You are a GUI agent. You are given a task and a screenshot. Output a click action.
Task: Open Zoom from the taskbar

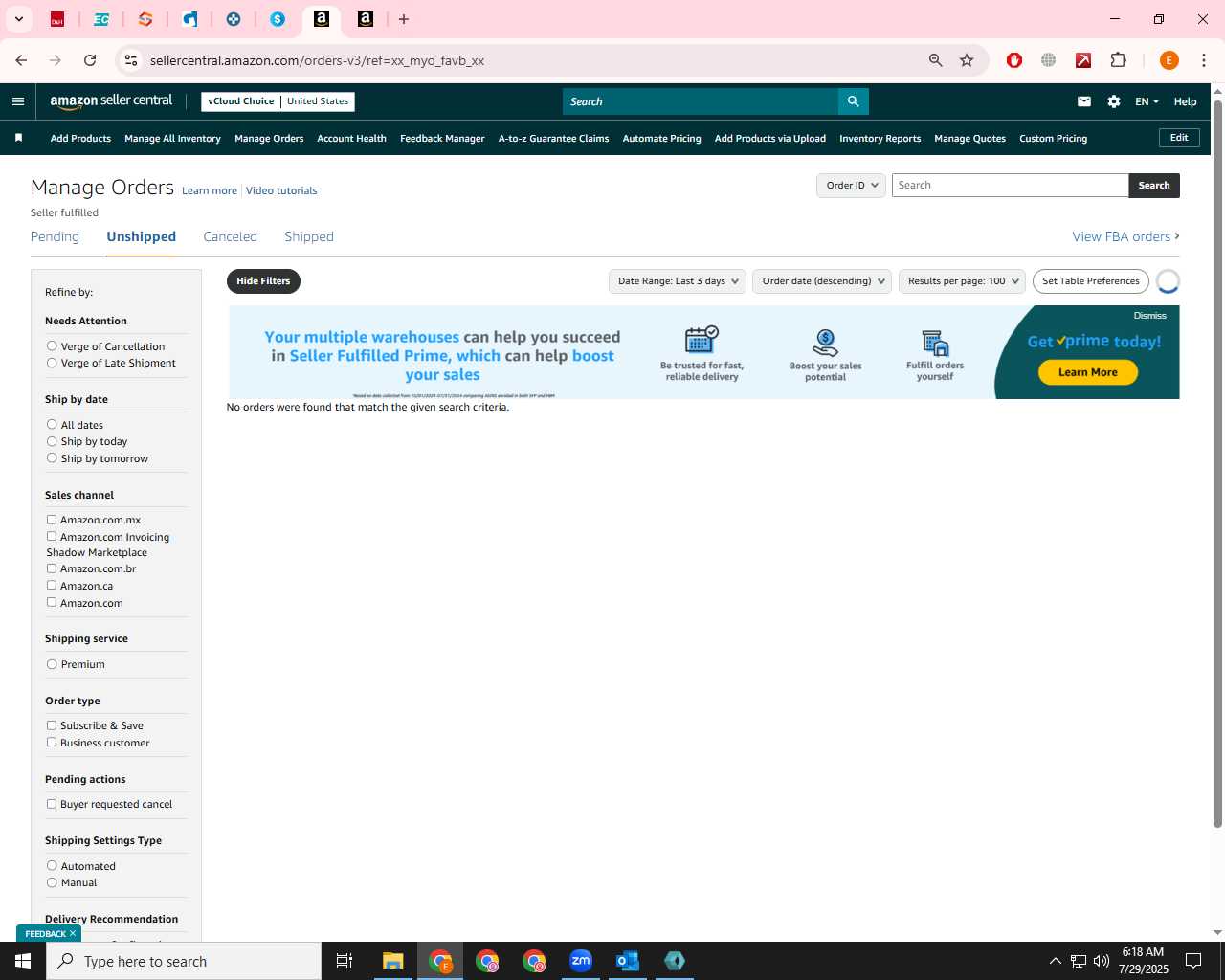click(x=581, y=961)
